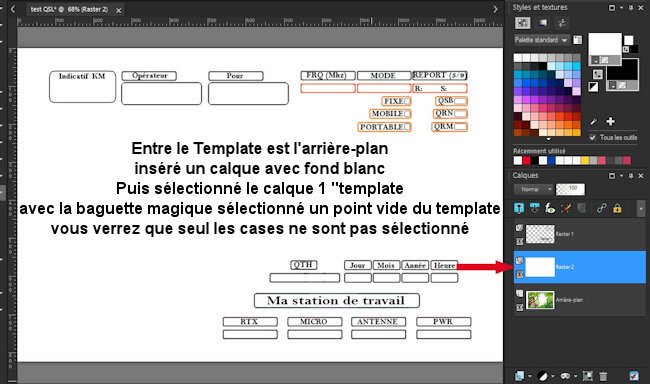Choose the red recently used swatch
The image size is (650, 384).
tap(526, 160)
